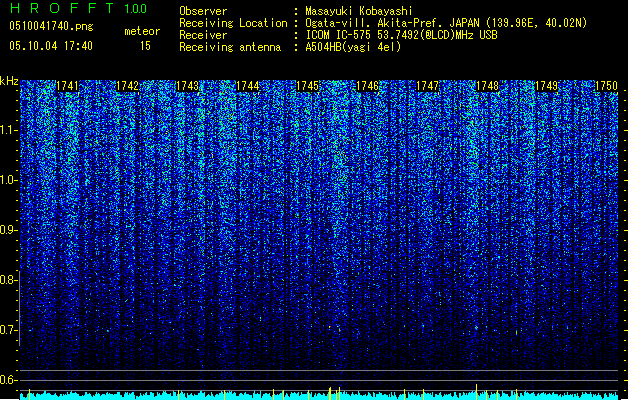Click the 1746 time marker
The image size is (629, 400).
pos(367,86)
